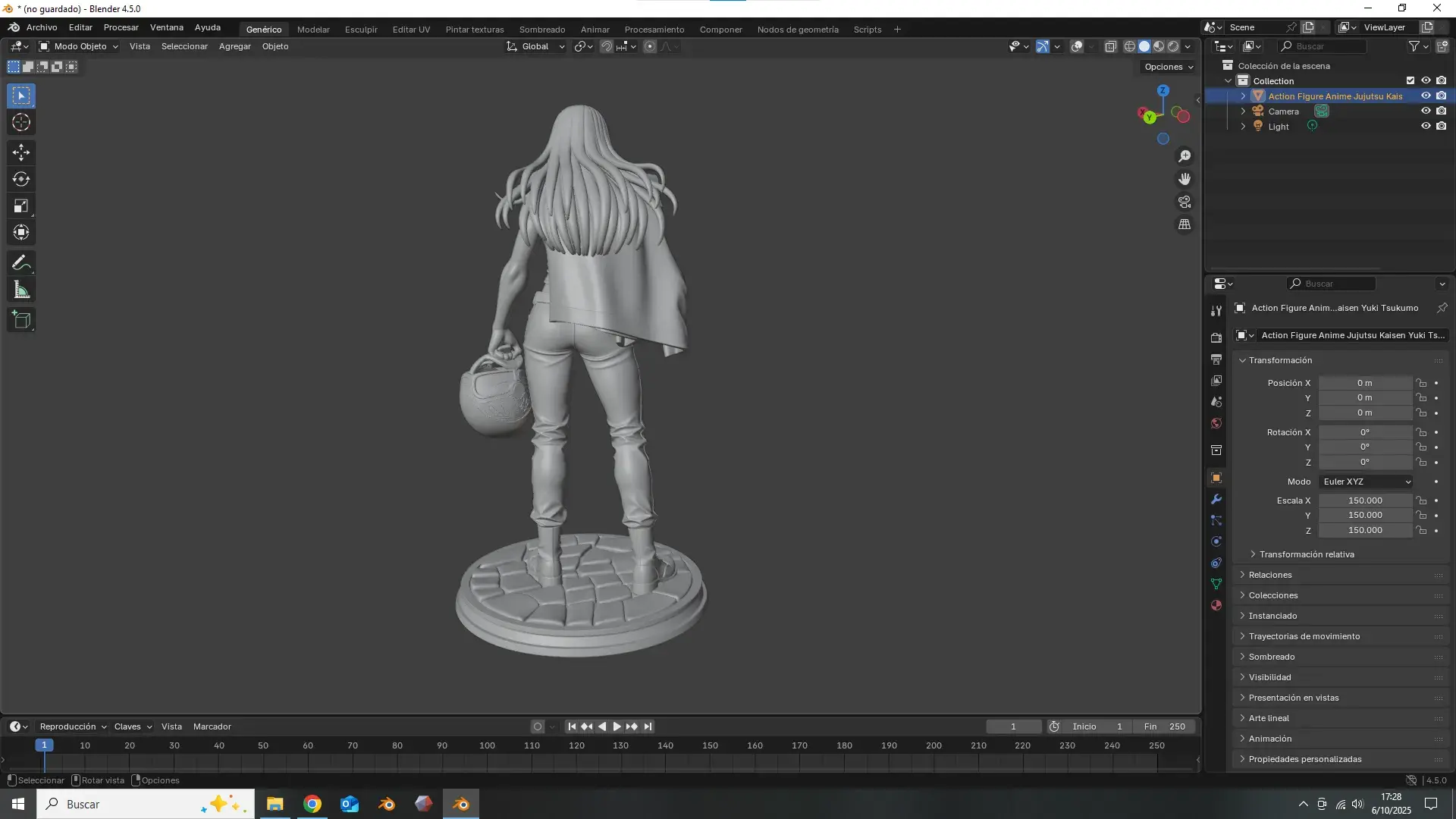Open the Modo Objeto mode dropdown
The image size is (1456, 819).
click(x=79, y=46)
